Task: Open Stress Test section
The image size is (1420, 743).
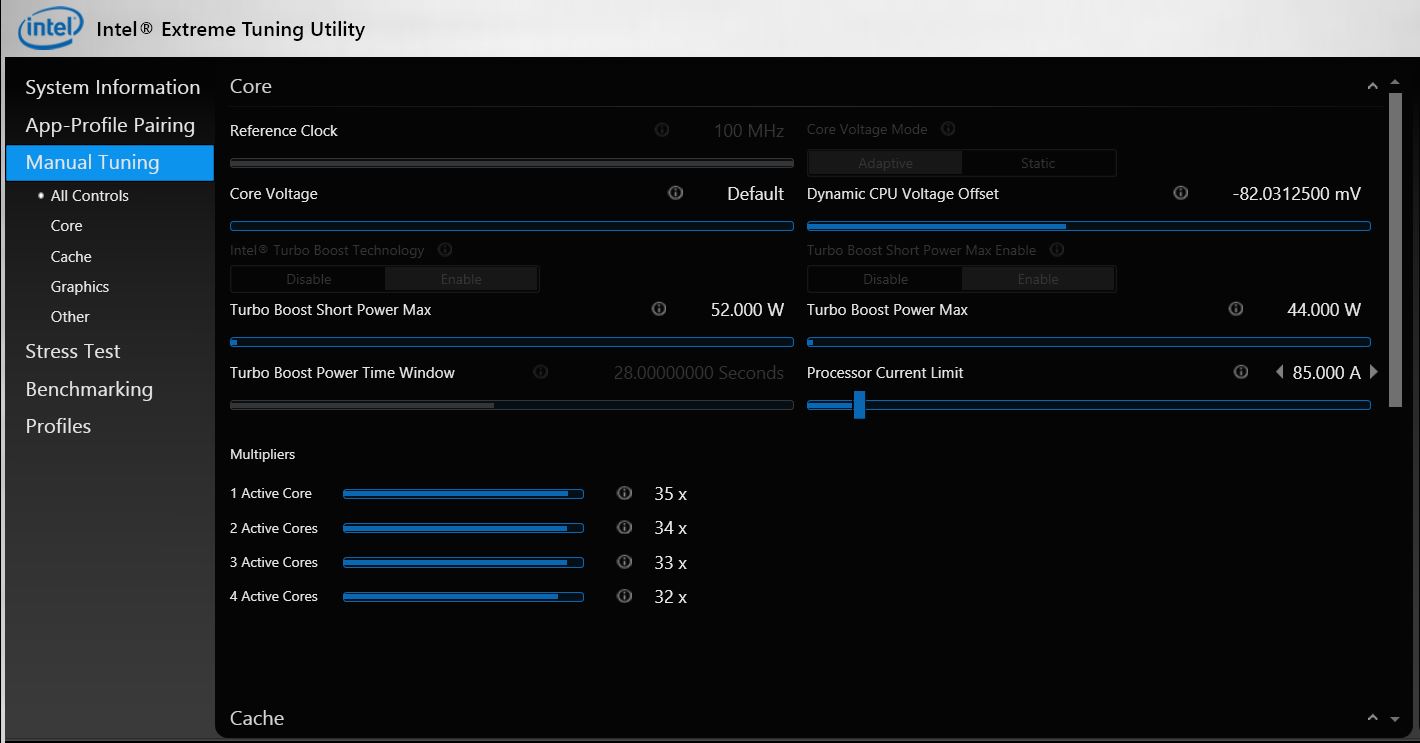Action: coord(73,351)
